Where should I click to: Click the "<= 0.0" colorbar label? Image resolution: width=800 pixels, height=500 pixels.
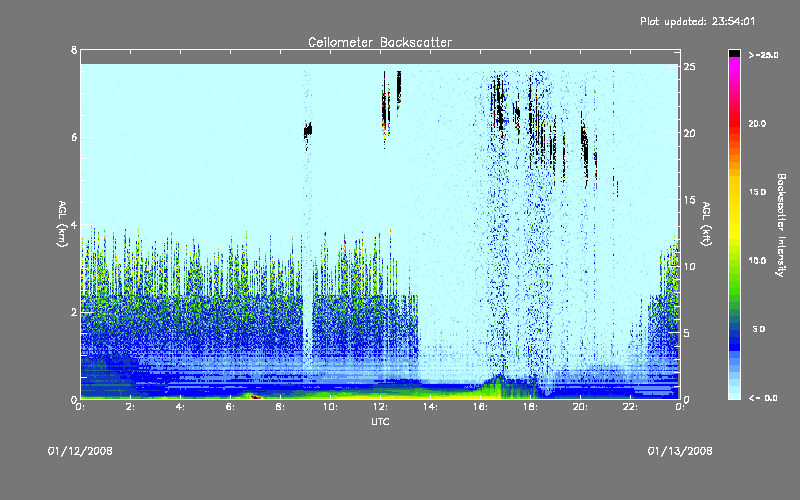[763, 398]
